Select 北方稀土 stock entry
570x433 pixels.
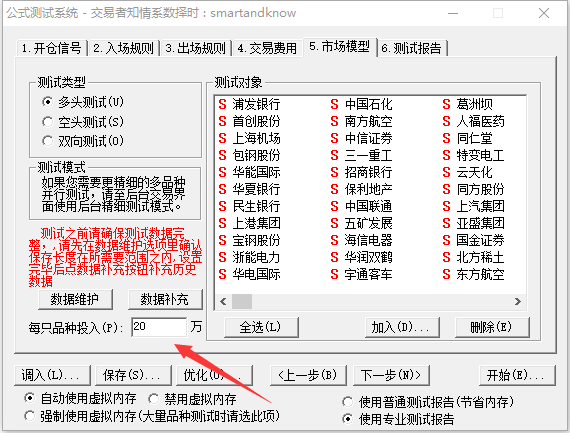[474, 257]
